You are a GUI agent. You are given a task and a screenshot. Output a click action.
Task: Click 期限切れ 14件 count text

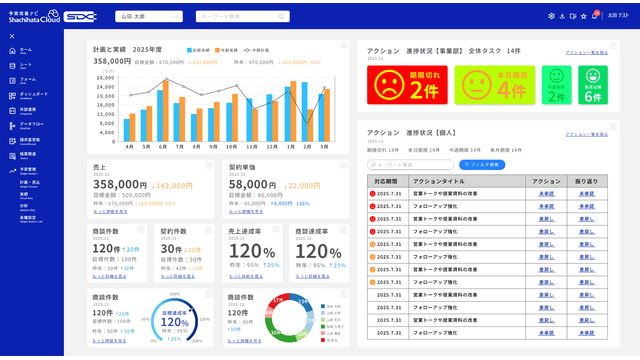(x=383, y=150)
